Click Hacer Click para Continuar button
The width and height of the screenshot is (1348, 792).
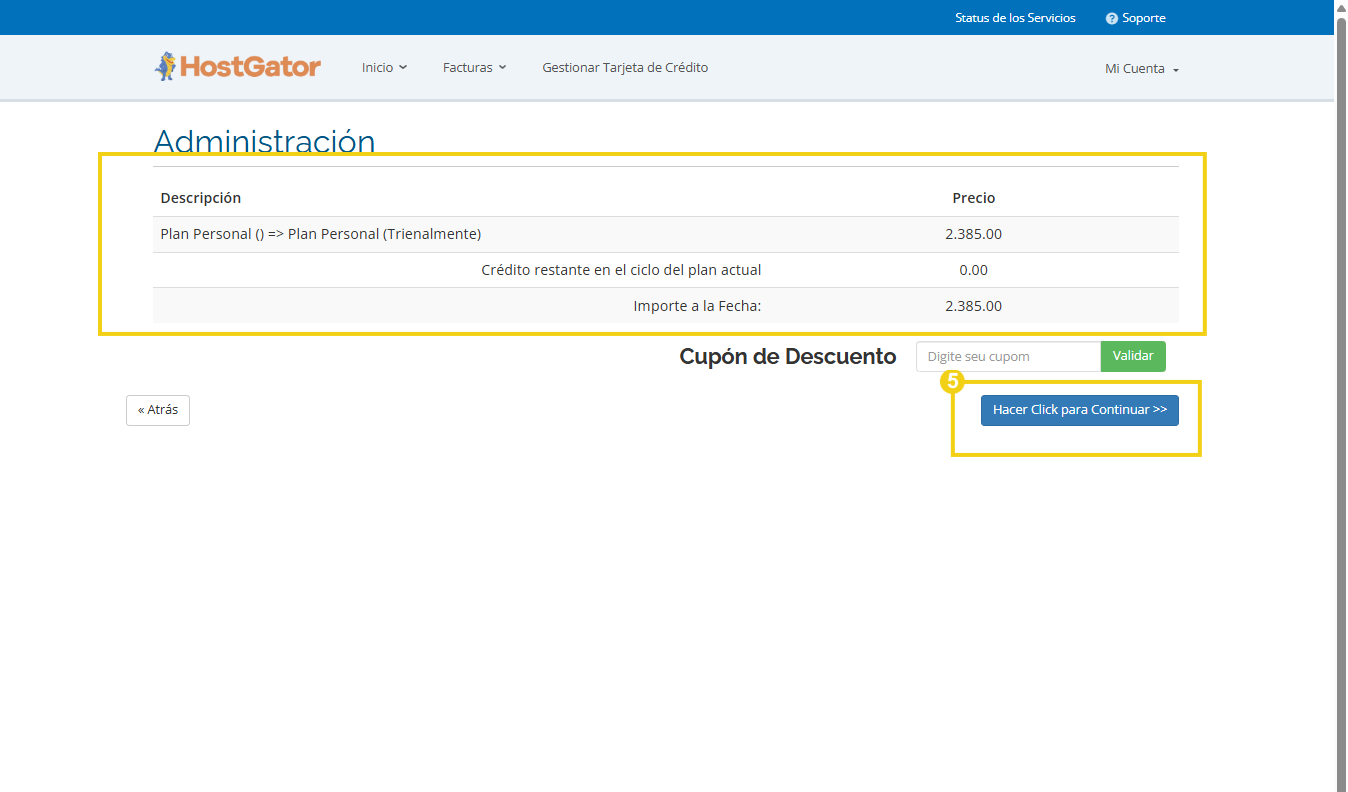(x=1079, y=410)
